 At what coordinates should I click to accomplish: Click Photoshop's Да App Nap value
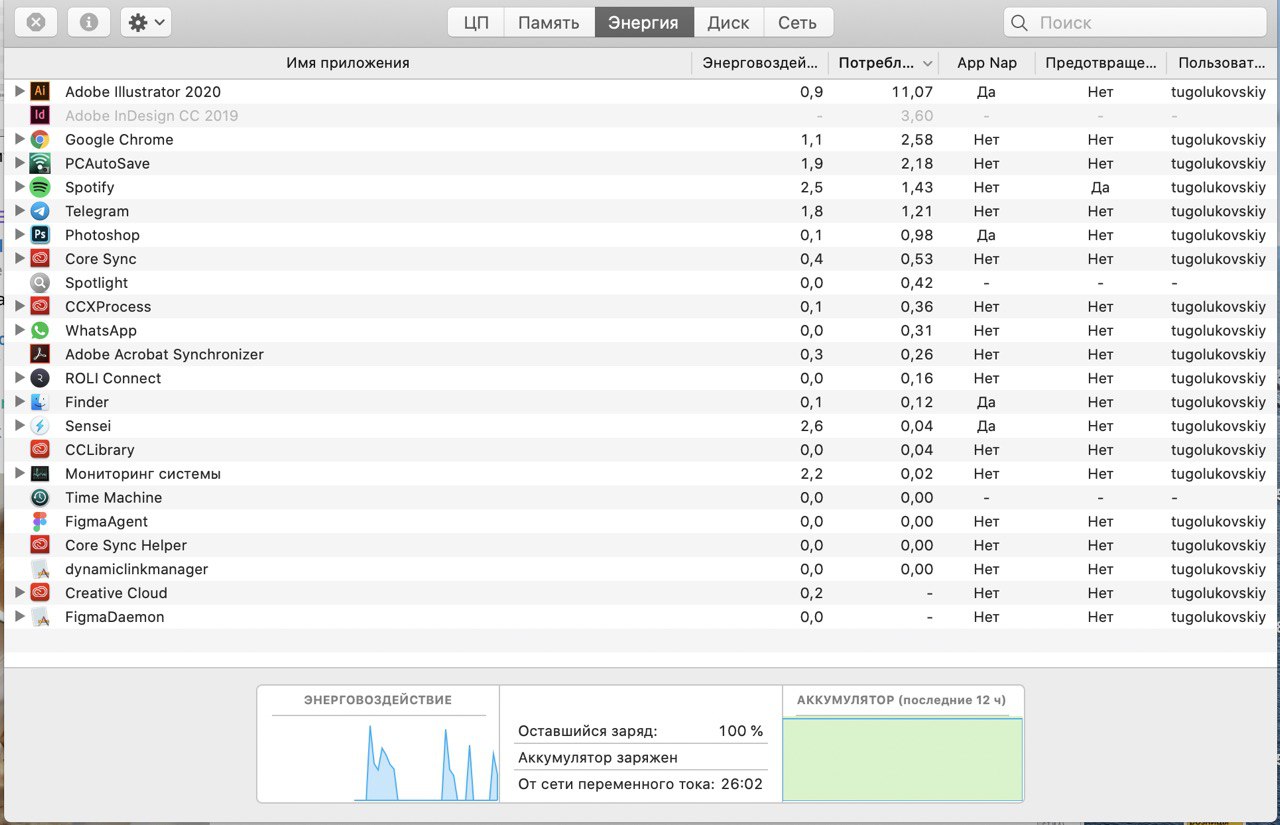pos(986,235)
